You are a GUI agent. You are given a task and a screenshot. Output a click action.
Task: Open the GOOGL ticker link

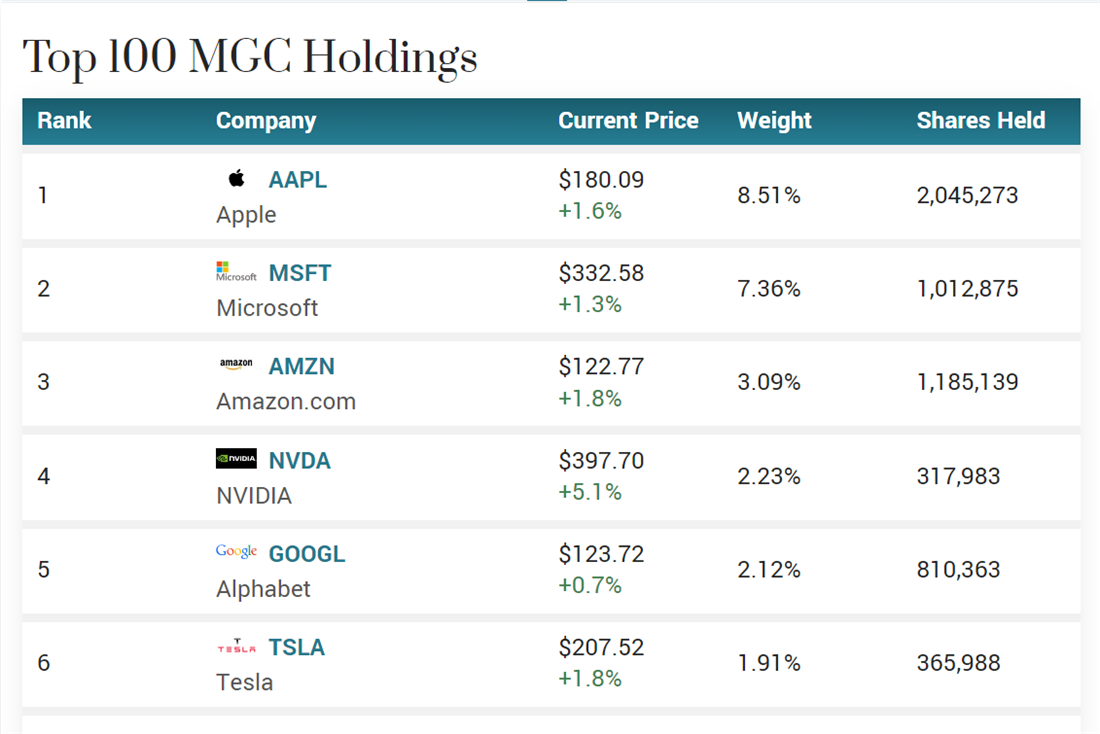click(x=307, y=554)
